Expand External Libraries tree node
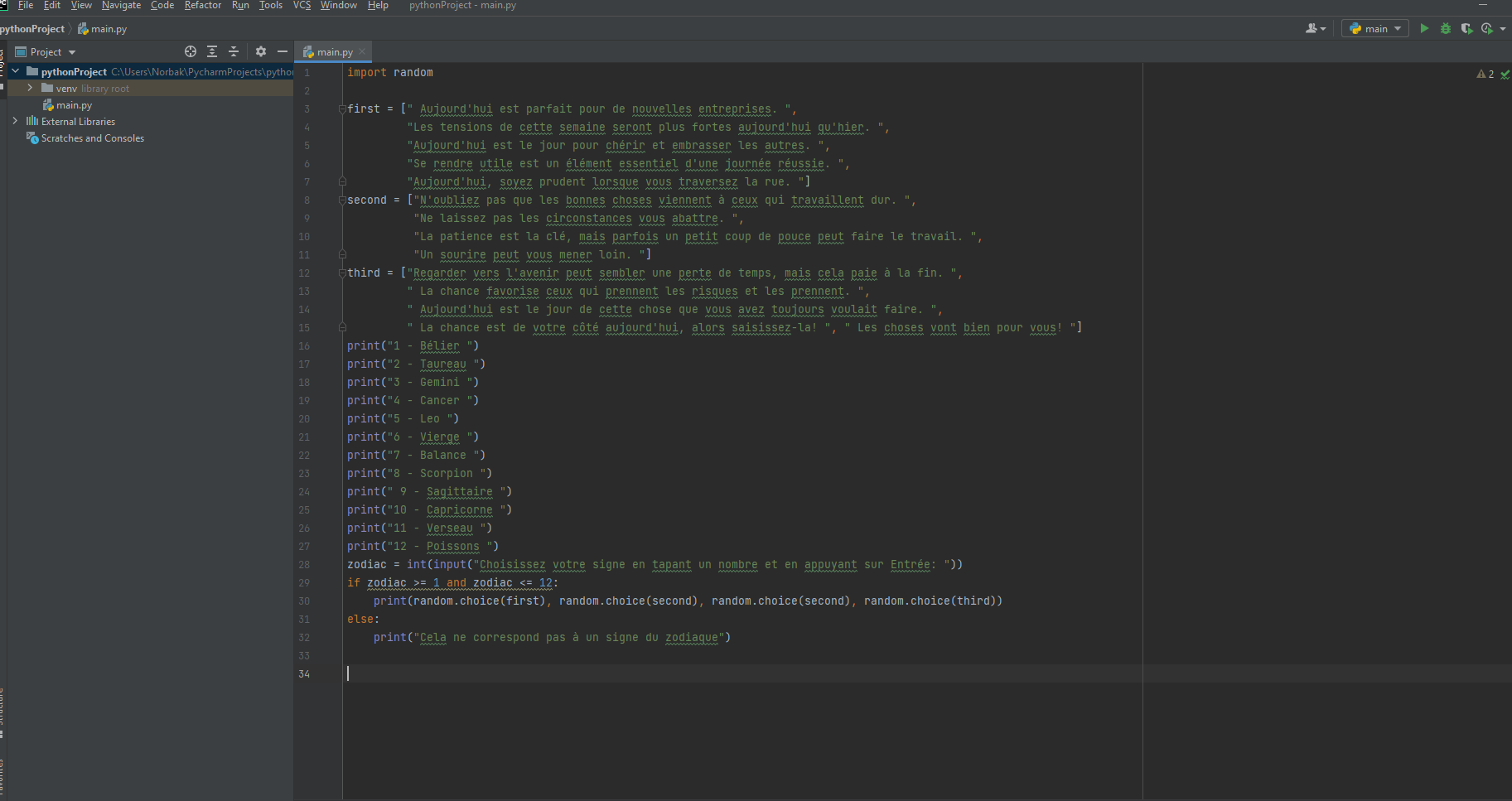This screenshot has height=801, width=1512. tap(15, 121)
